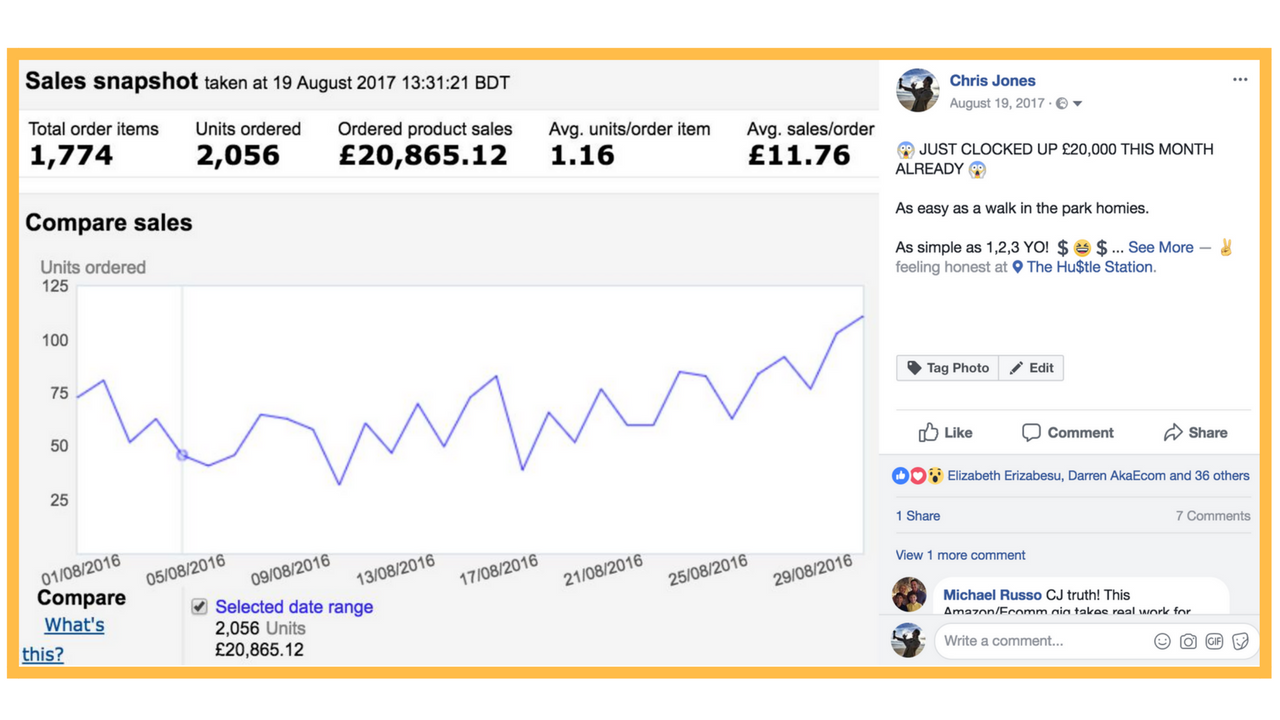Click the Edit photo button
1280x720 pixels.
[1031, 368]
